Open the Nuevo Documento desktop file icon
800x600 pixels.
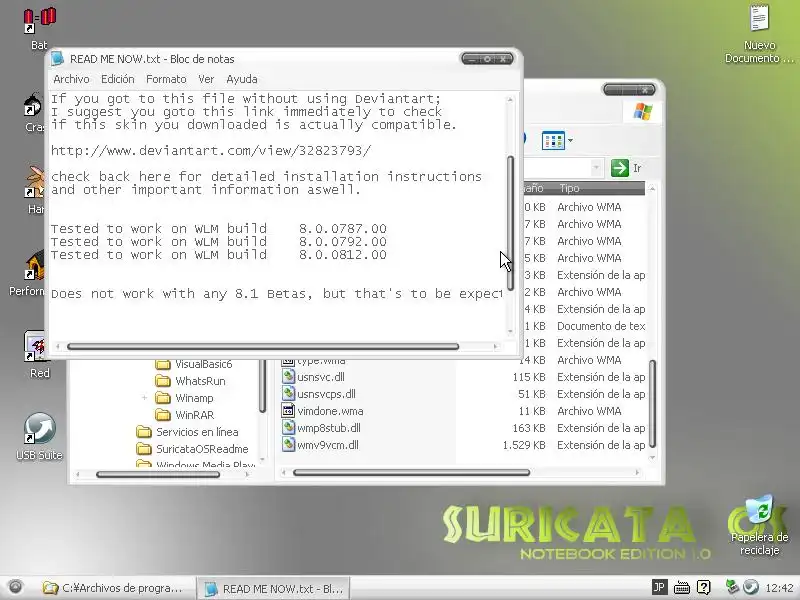[759, 19]
